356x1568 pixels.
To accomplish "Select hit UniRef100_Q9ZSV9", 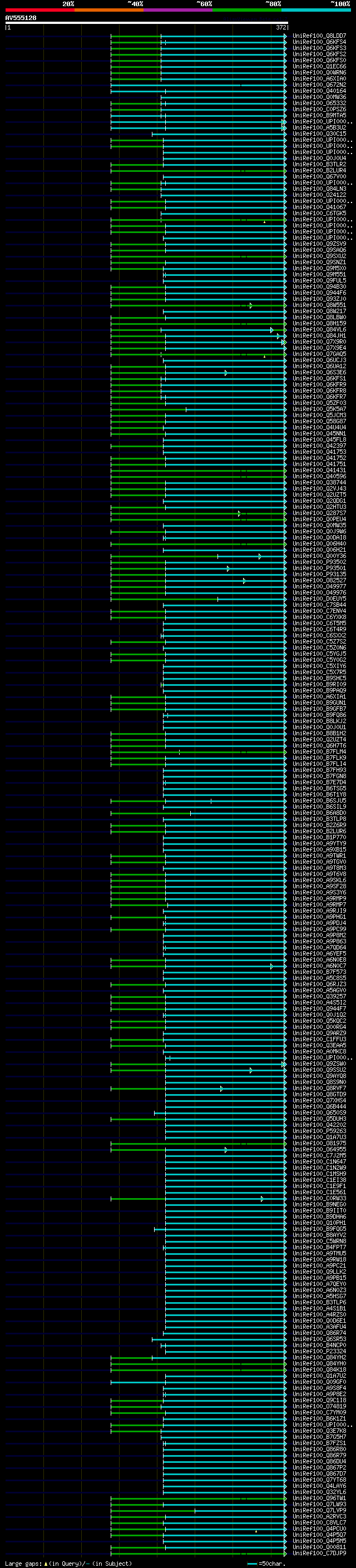I will 319,244.
